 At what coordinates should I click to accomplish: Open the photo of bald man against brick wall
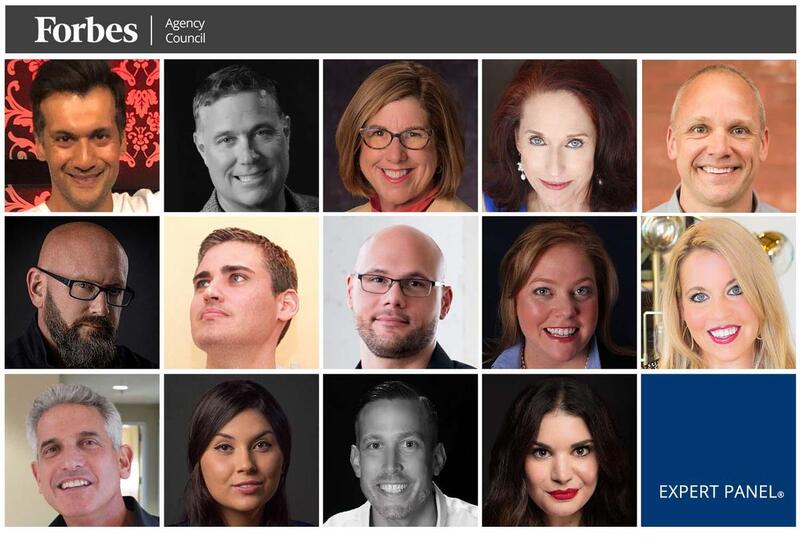[x=718, y=136]
